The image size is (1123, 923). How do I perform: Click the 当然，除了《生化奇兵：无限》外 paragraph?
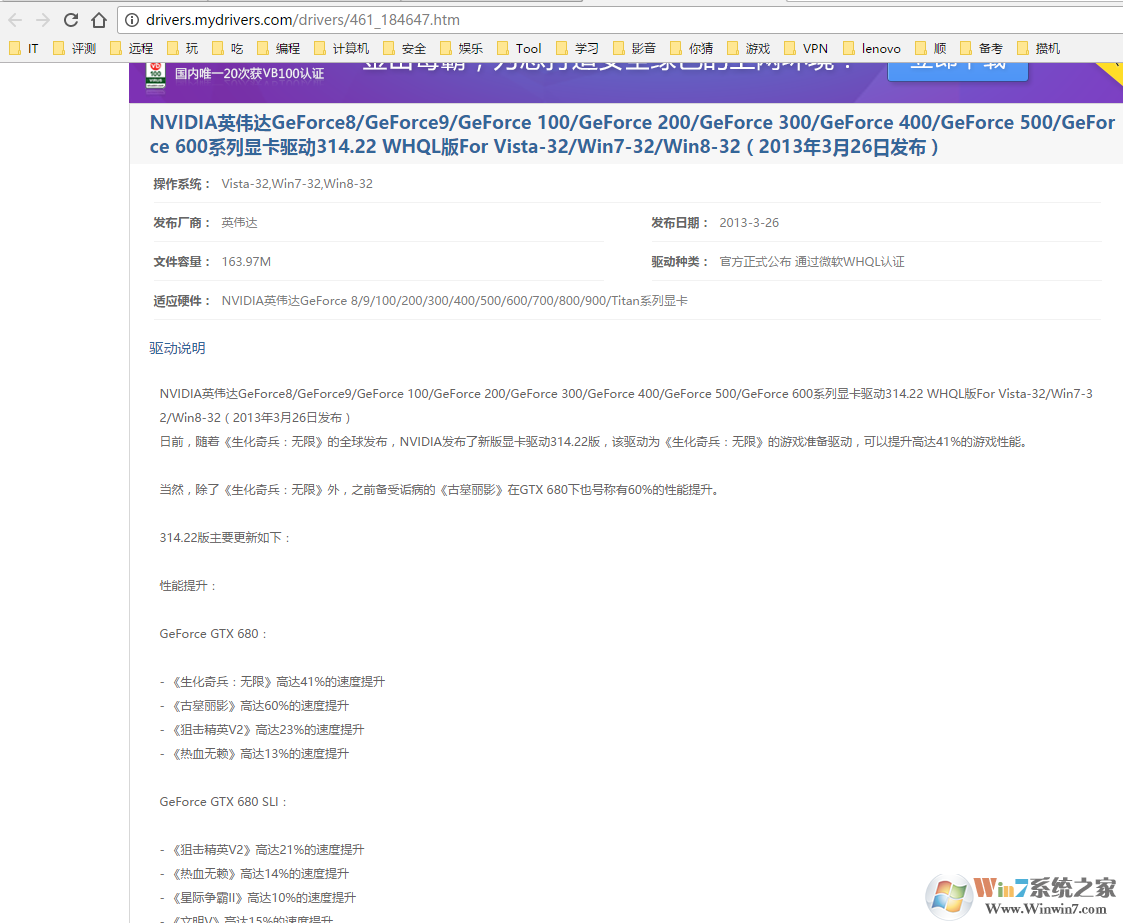439,490
